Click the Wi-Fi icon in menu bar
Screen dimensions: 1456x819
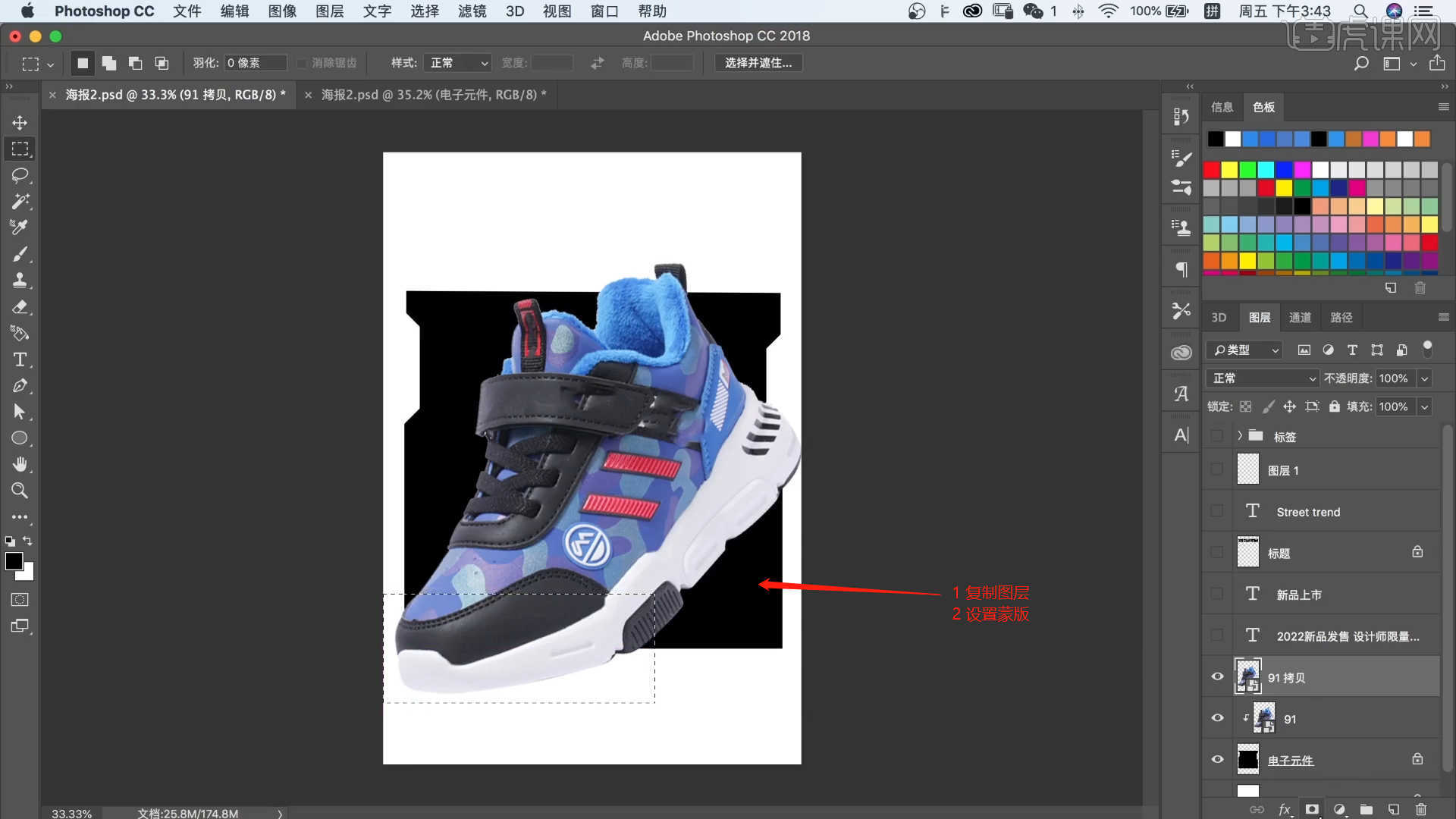coord(1108,11)
